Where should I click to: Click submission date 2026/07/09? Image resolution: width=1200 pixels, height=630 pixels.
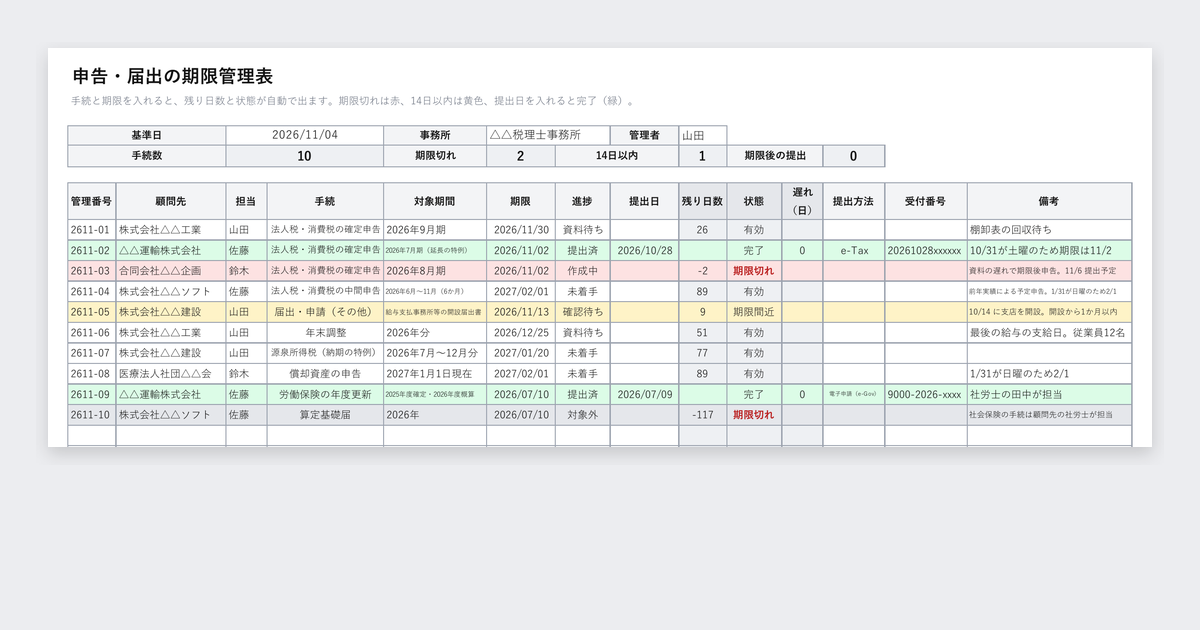click(x=645, y=395)
